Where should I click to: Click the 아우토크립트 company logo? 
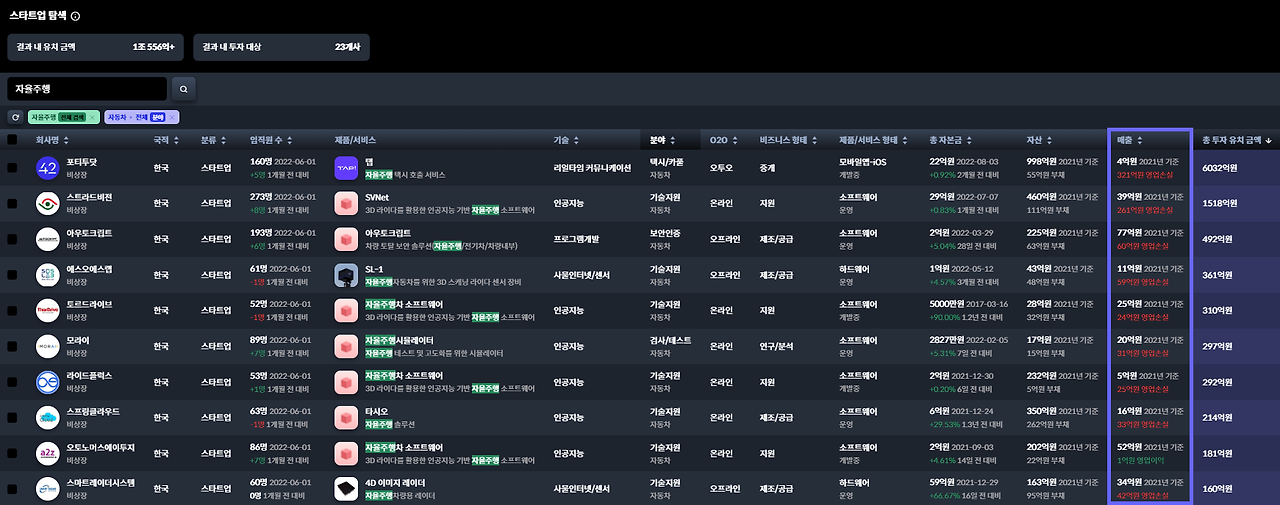pyautogui.click(x=47, y=239)
